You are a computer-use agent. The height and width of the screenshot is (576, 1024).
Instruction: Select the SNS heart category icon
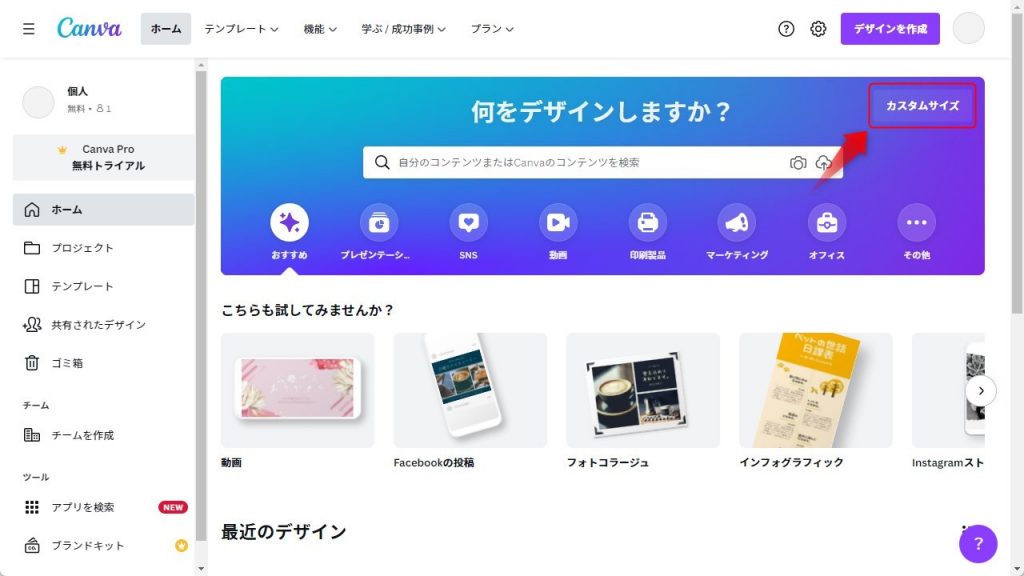[x=468, y=223]
